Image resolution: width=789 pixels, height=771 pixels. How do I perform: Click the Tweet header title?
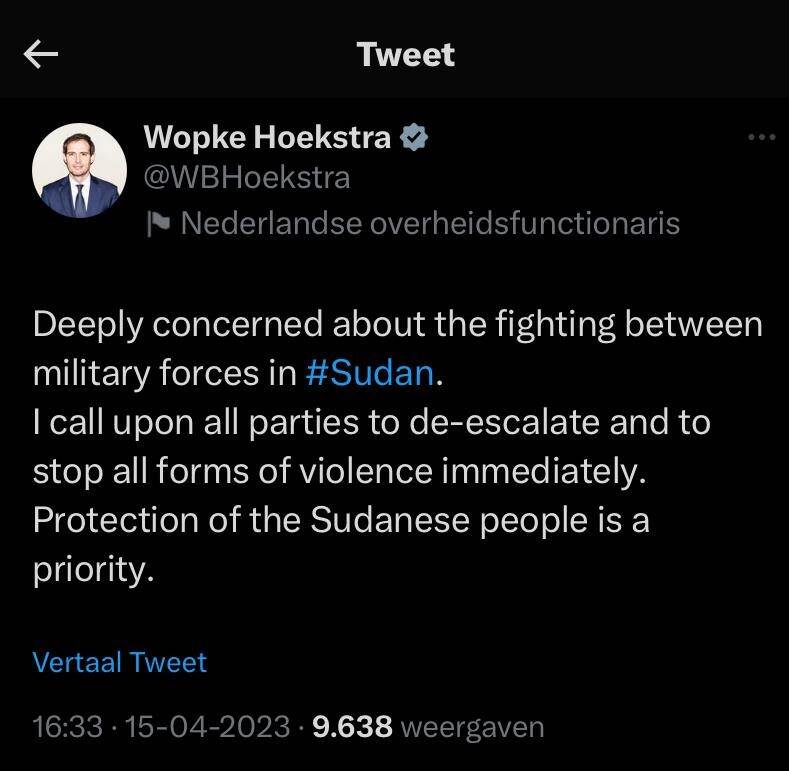[x=406, y=55]
